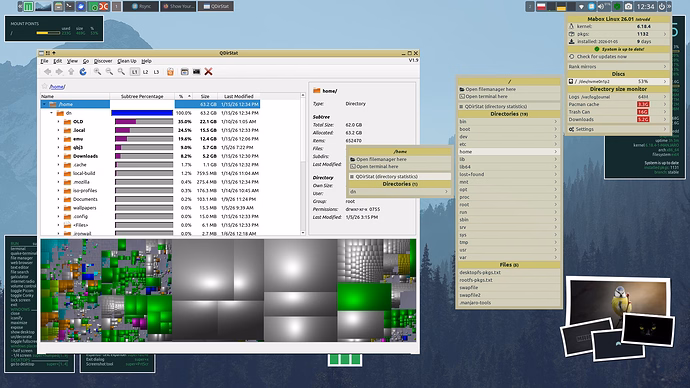Launch terminal from top panel
690x388 pixels.
tap(69, 6)
